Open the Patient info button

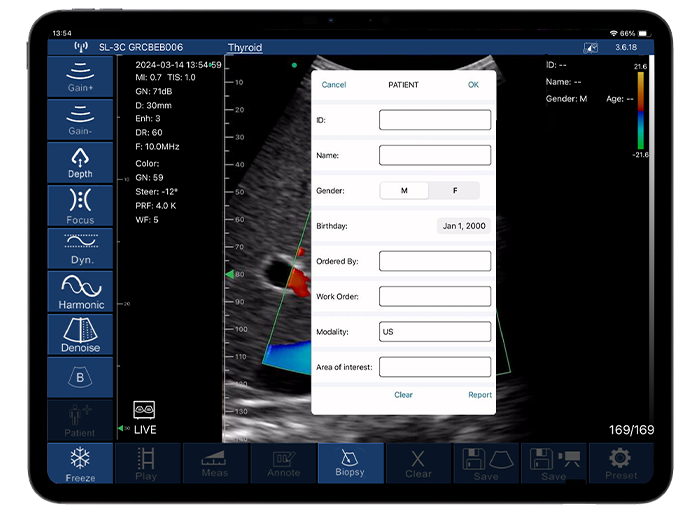pos(80,420)
